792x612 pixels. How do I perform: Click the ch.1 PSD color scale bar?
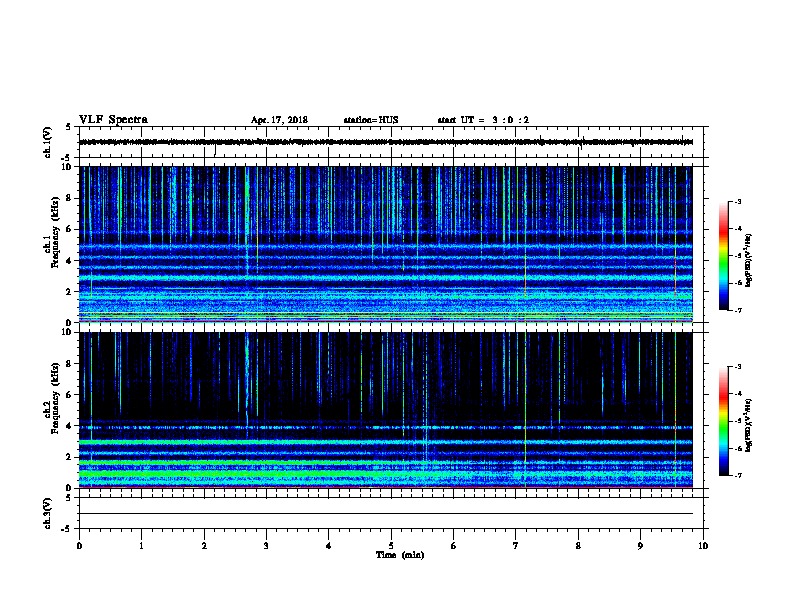point(724,256)
